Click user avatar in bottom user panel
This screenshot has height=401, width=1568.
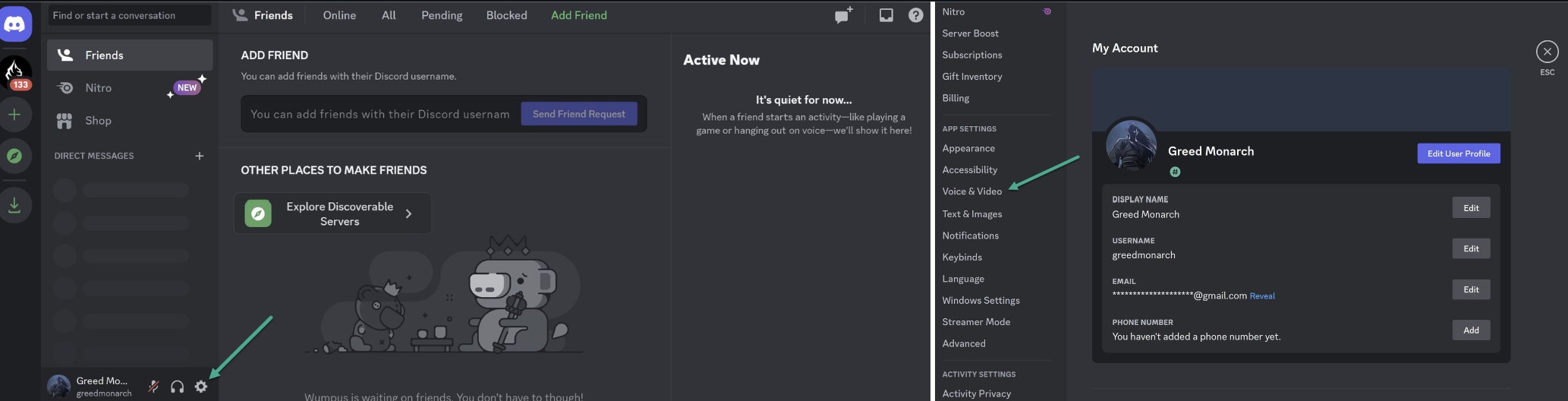pos(58,386)
